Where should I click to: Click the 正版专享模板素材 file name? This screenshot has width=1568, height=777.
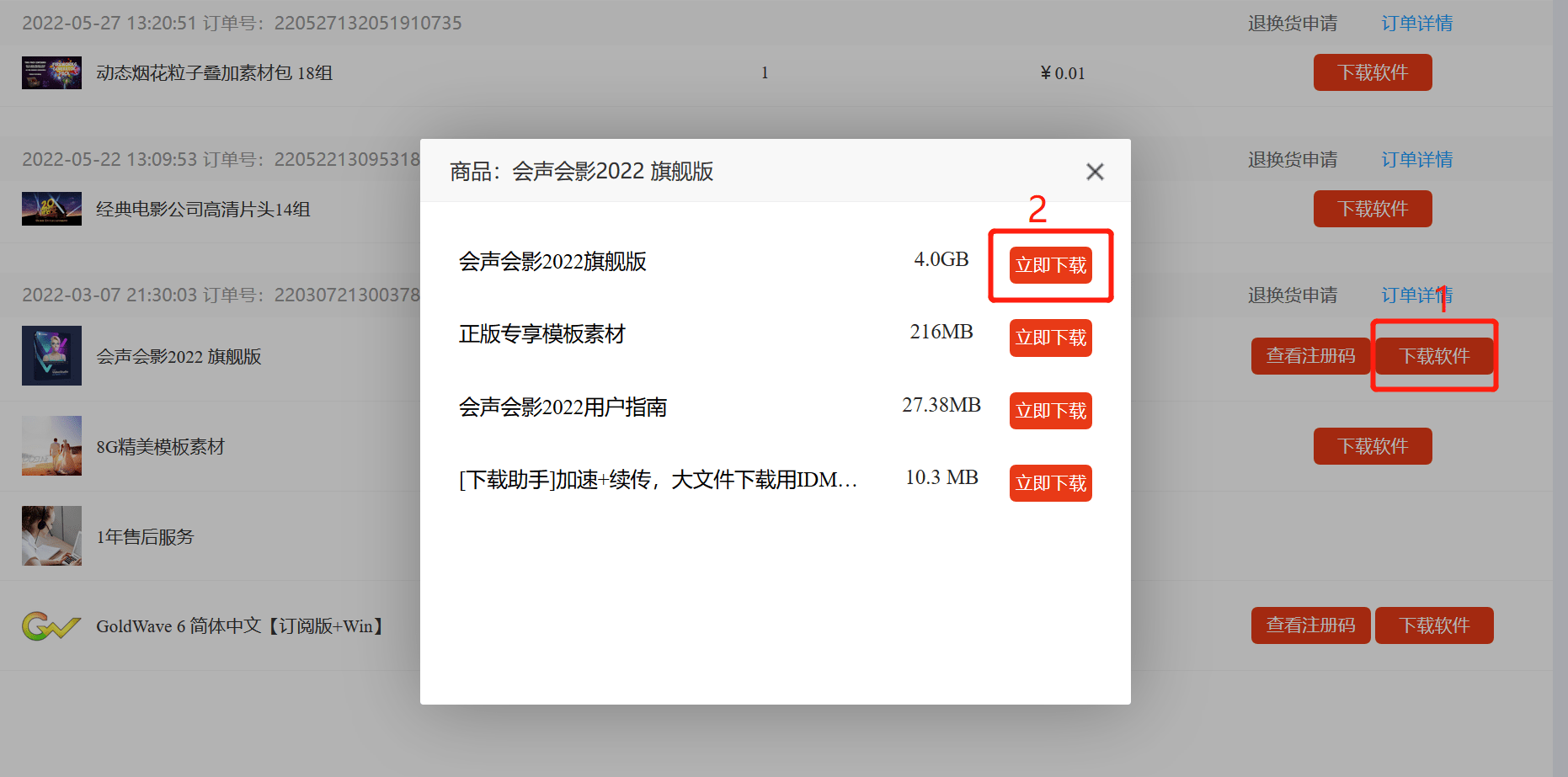click(x=541, y=334)
